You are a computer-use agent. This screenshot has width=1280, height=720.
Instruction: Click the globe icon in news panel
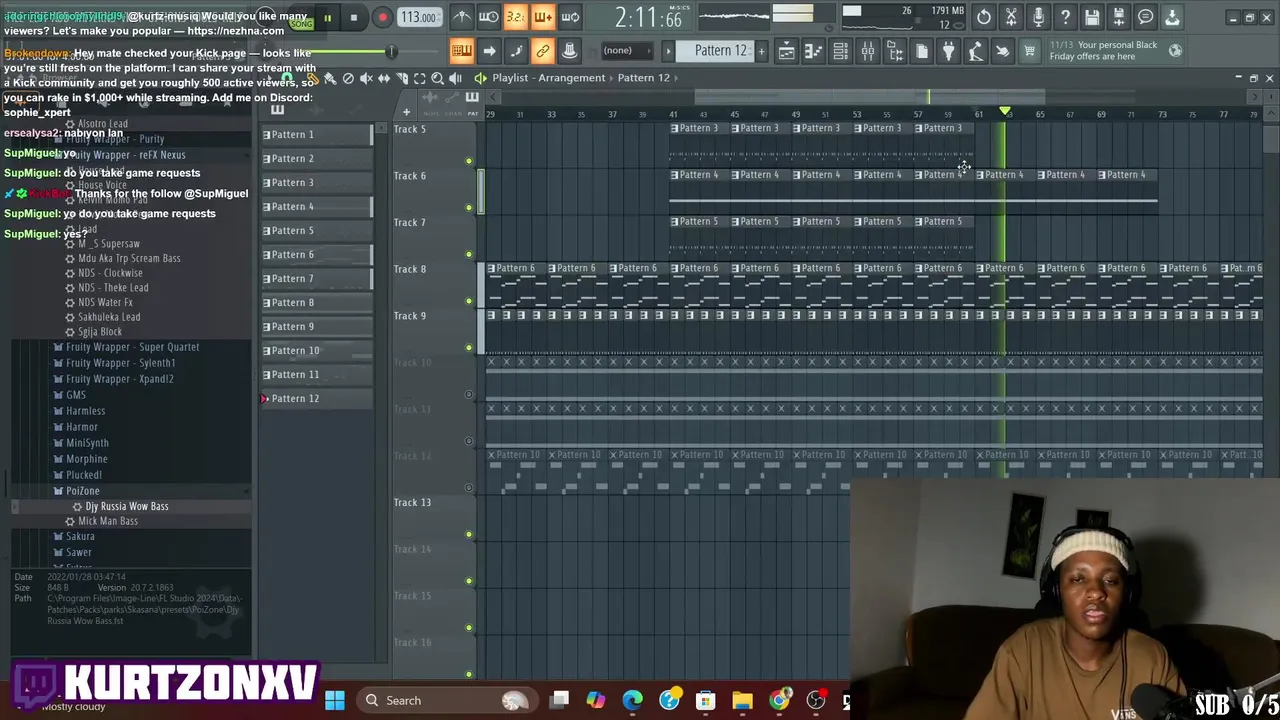(x=1175, y=50)
